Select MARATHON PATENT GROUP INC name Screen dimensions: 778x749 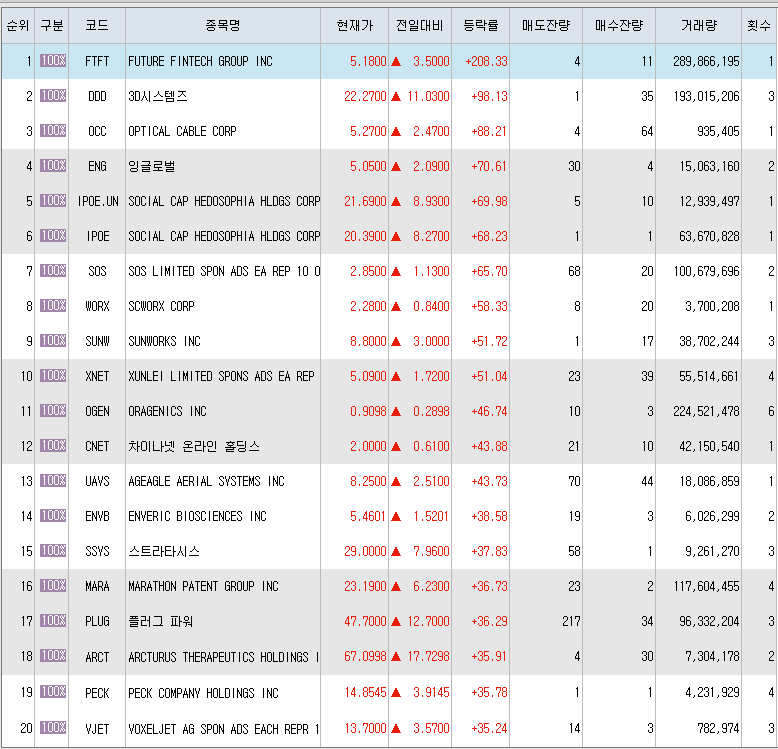[x=203, y=587]
